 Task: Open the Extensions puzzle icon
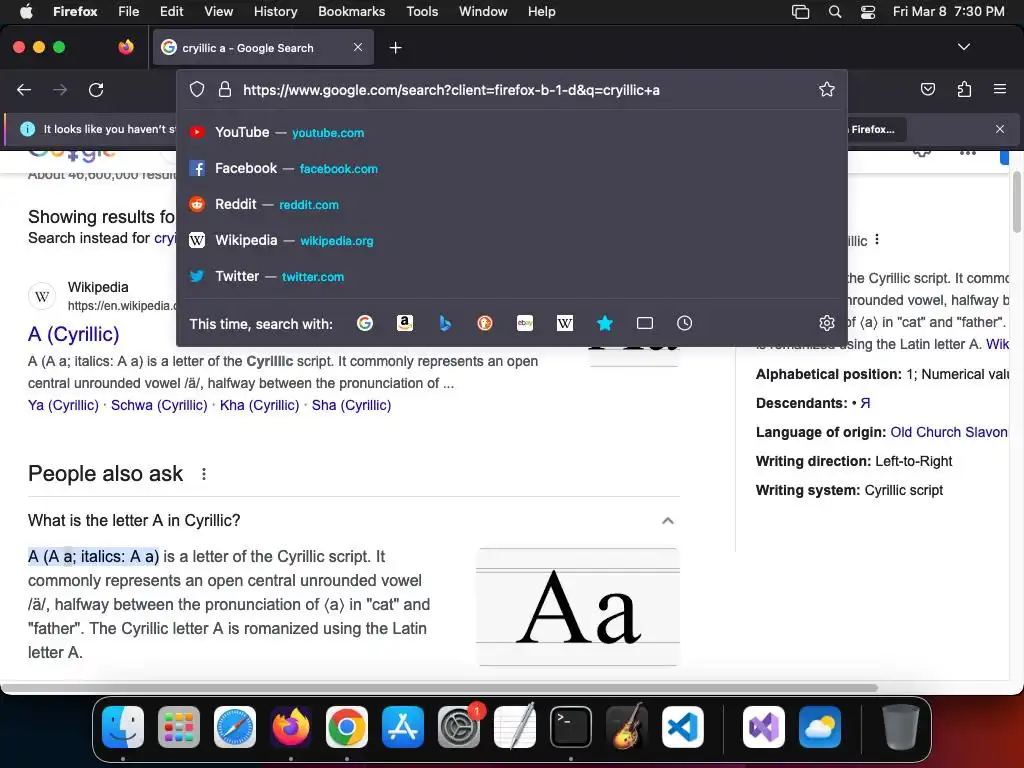[x=964, y=89]
